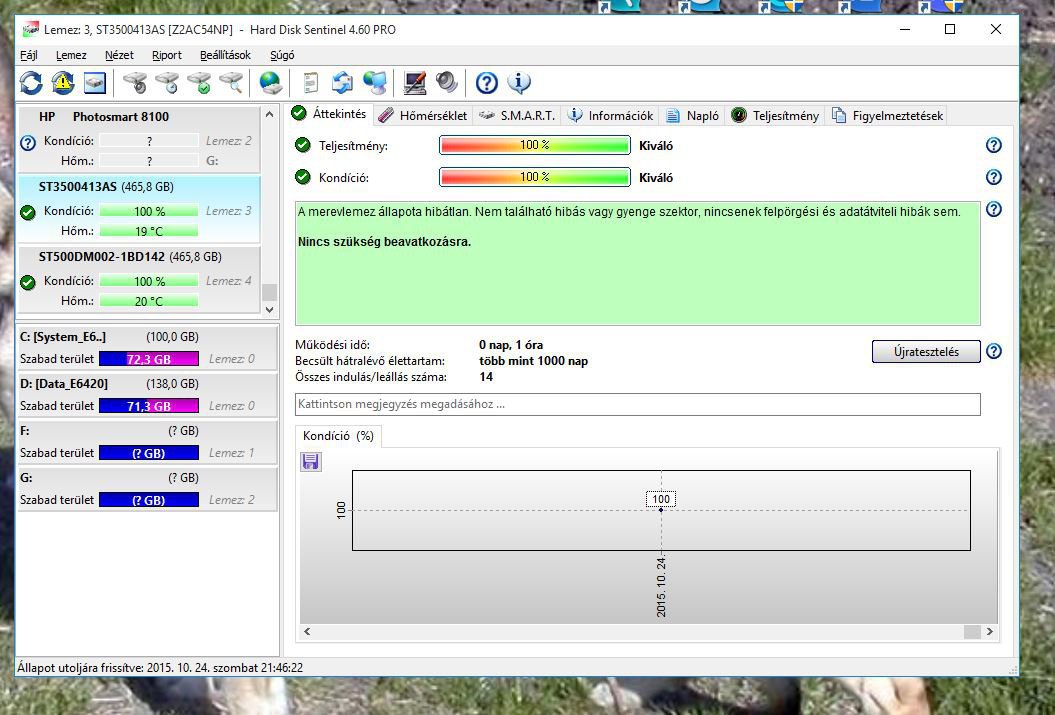1055x715 pixels.
Task: Open the Súgó menu
Action: (282, 55)
